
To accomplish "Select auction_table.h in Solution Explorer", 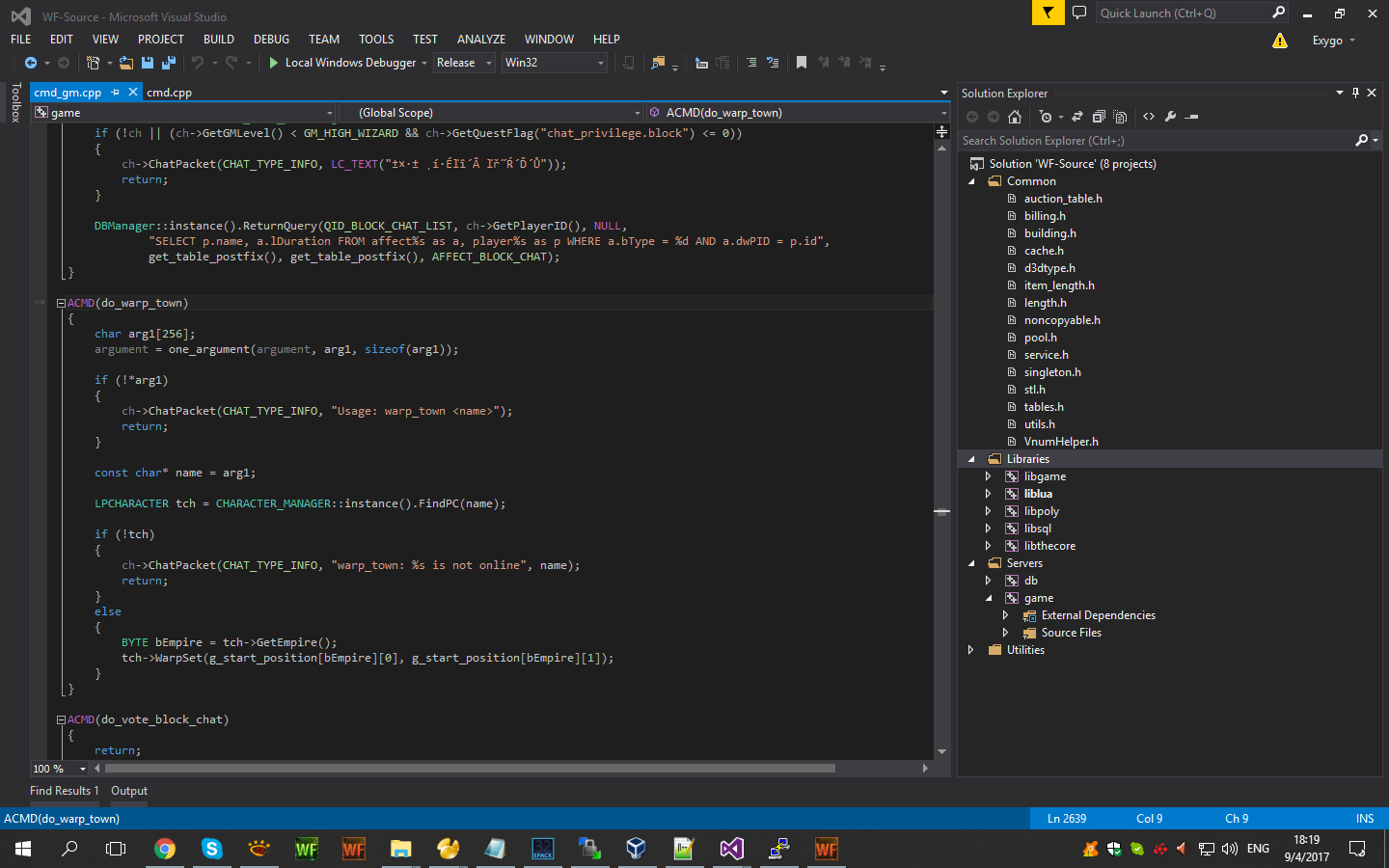I will pyautogui.click(x=1063, y=199).
